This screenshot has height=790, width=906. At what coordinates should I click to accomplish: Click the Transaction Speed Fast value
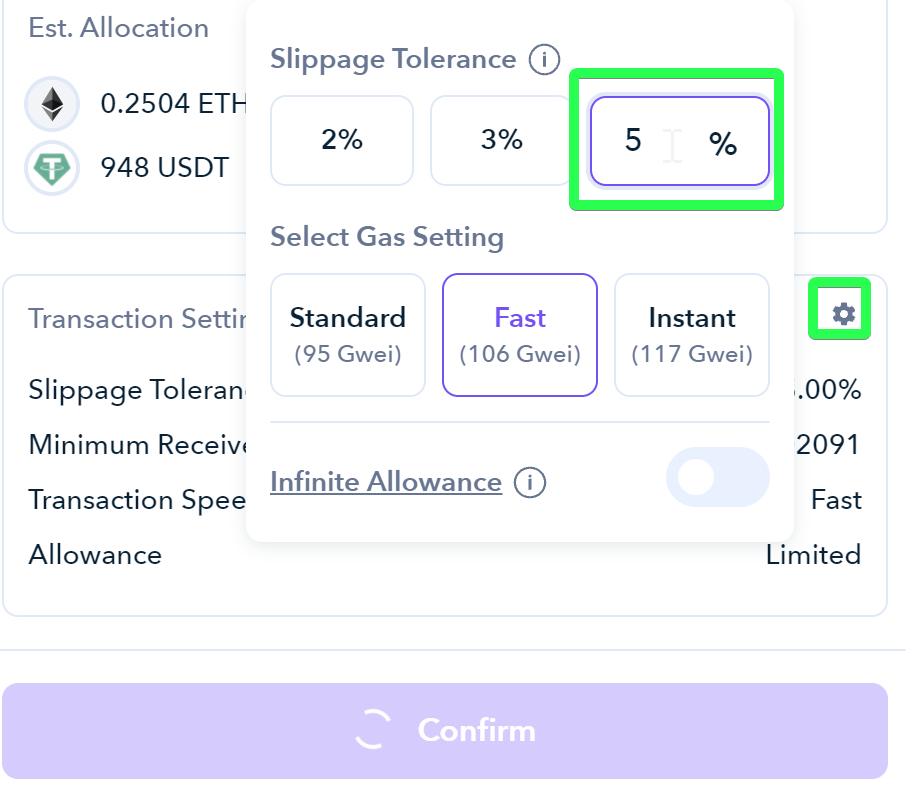pos(836,500)
